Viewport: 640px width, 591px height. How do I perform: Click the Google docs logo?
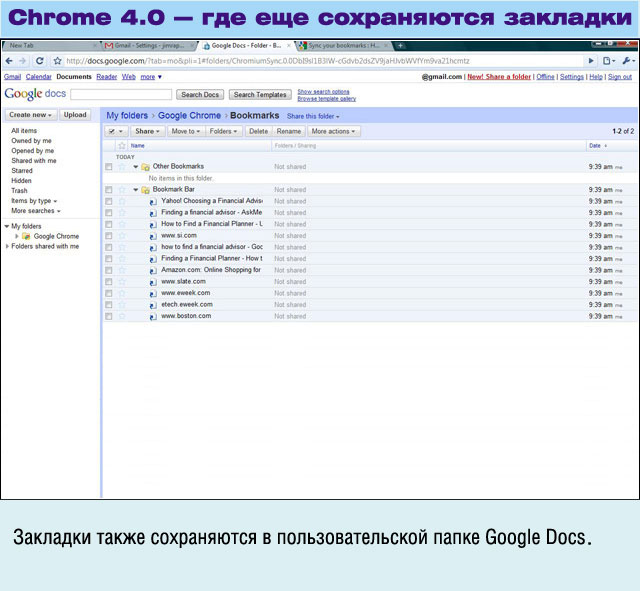[x=35, y=94]
